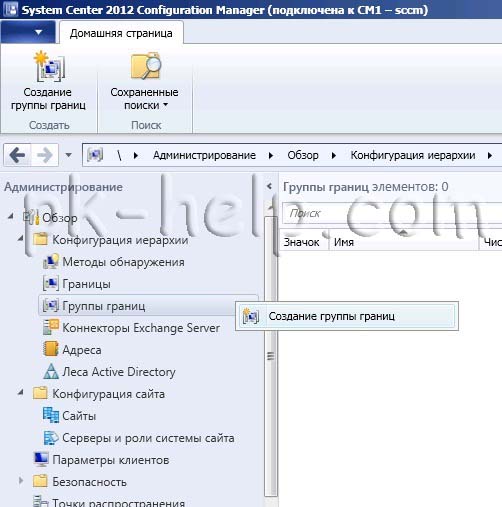The height and width of the screenshot is (507, 502).
Task: Select Конфигурация сайта tree item
Action: pos(108,394)
